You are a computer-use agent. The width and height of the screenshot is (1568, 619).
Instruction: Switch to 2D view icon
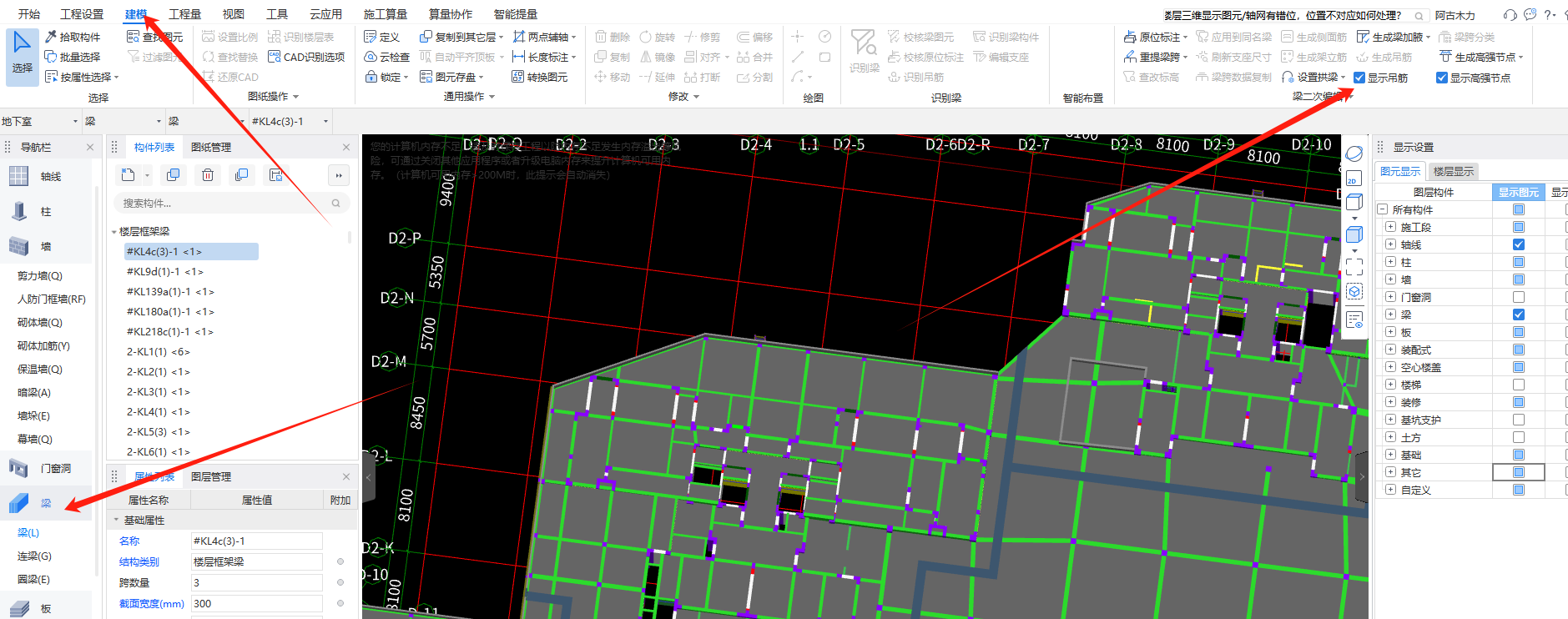tap(1354, 178)
